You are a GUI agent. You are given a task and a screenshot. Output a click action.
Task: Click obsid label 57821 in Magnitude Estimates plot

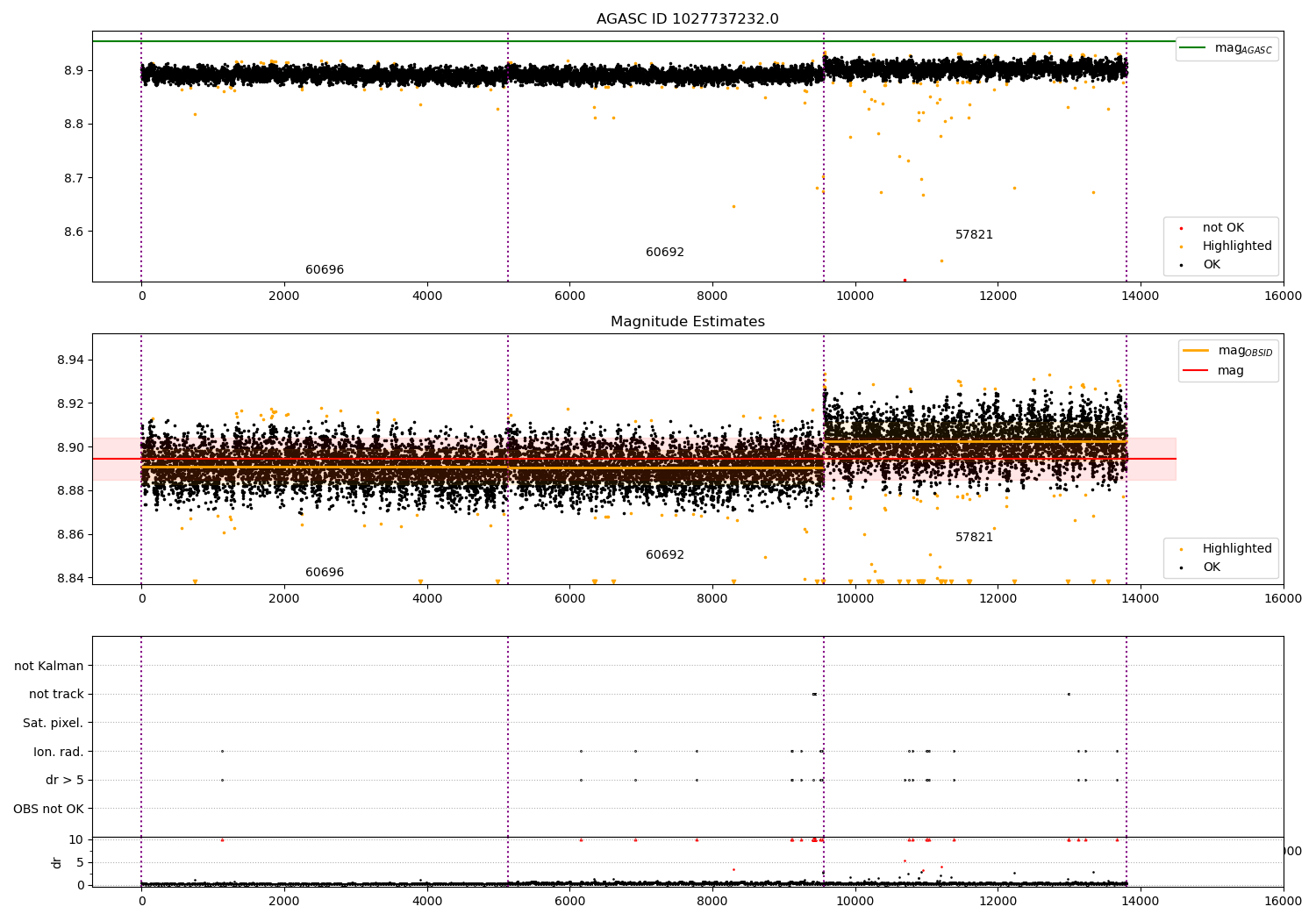(x=974, y=538)
